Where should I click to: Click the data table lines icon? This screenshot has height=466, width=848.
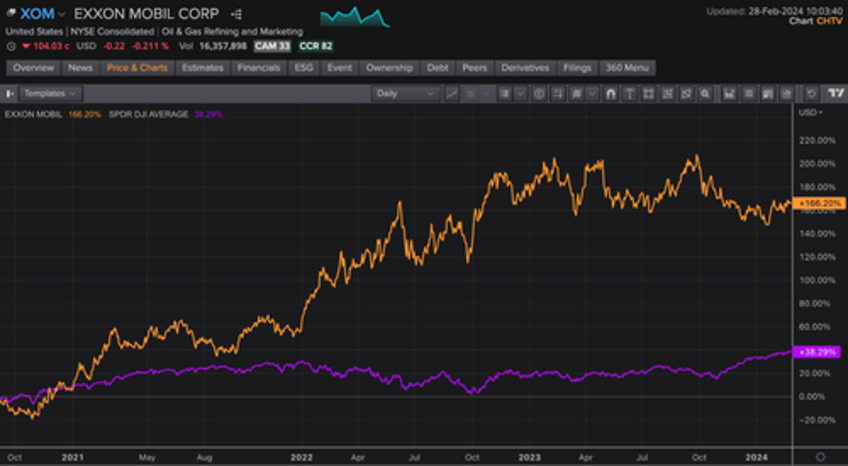[749, 94]
